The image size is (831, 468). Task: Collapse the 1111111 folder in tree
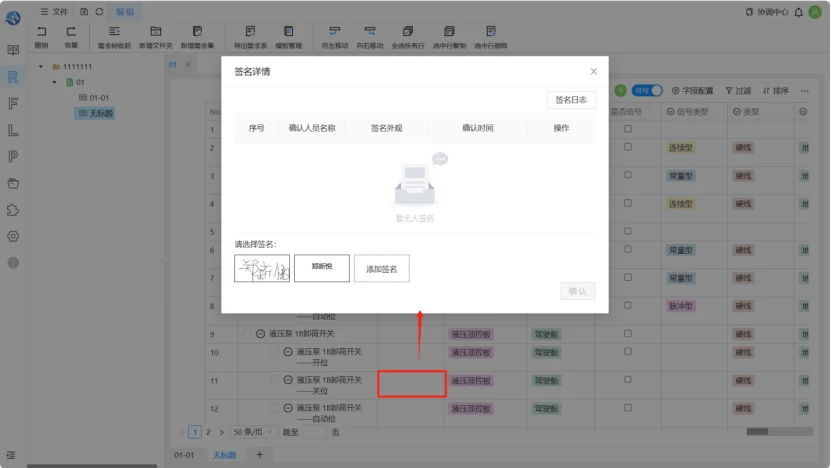41,67
